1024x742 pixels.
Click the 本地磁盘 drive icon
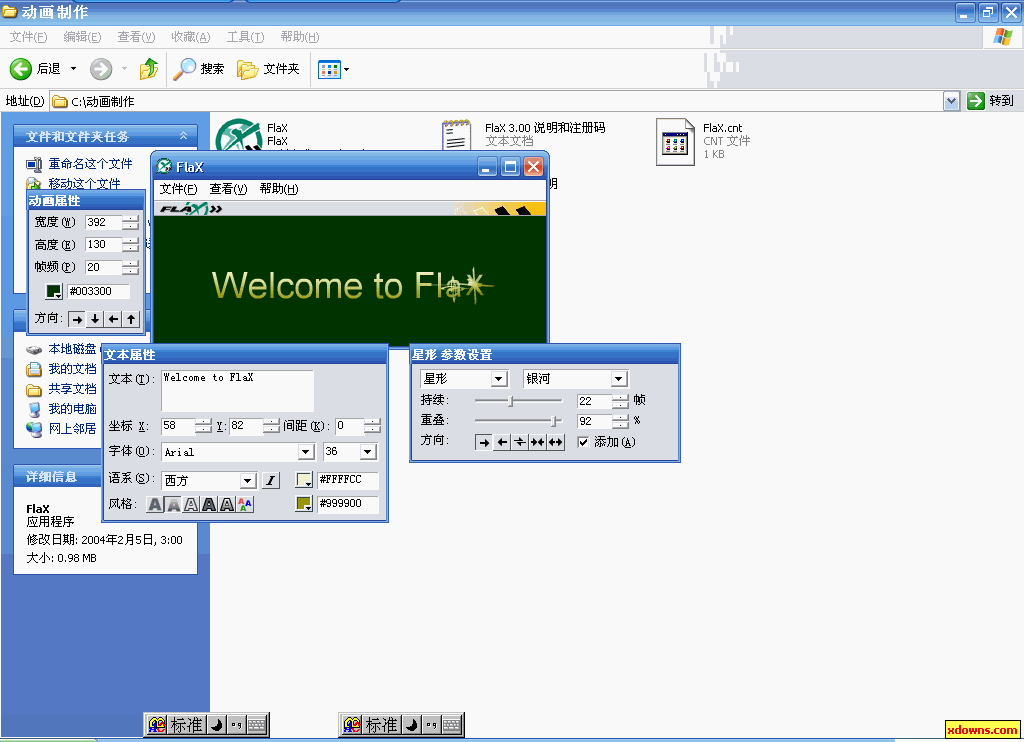(34, 349)
